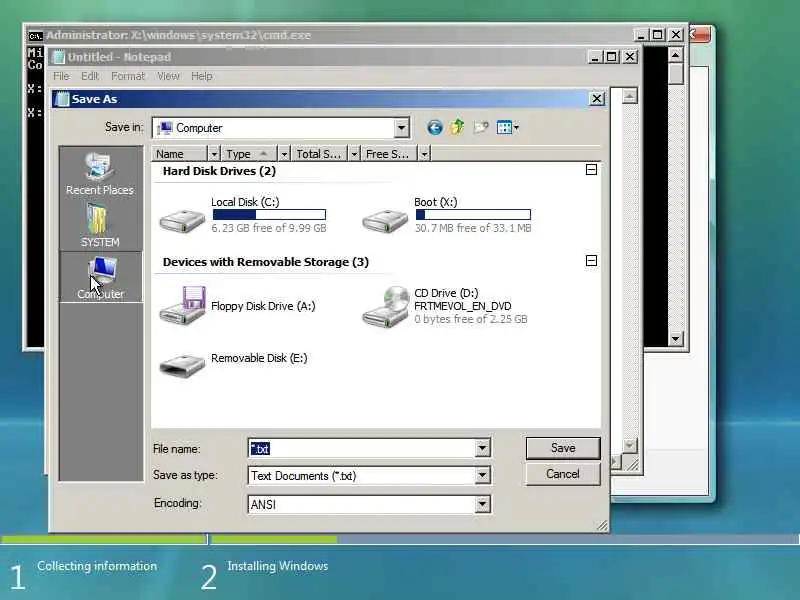Open Notepad's View menu
The width and height of the screenshot is (800, 600).
tap(168, 76)
